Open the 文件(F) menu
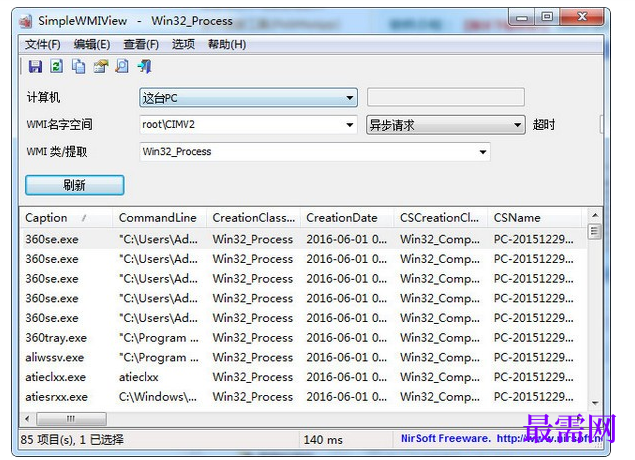The height and width of the screenshot is (460, 635). (x=43, y=44)
